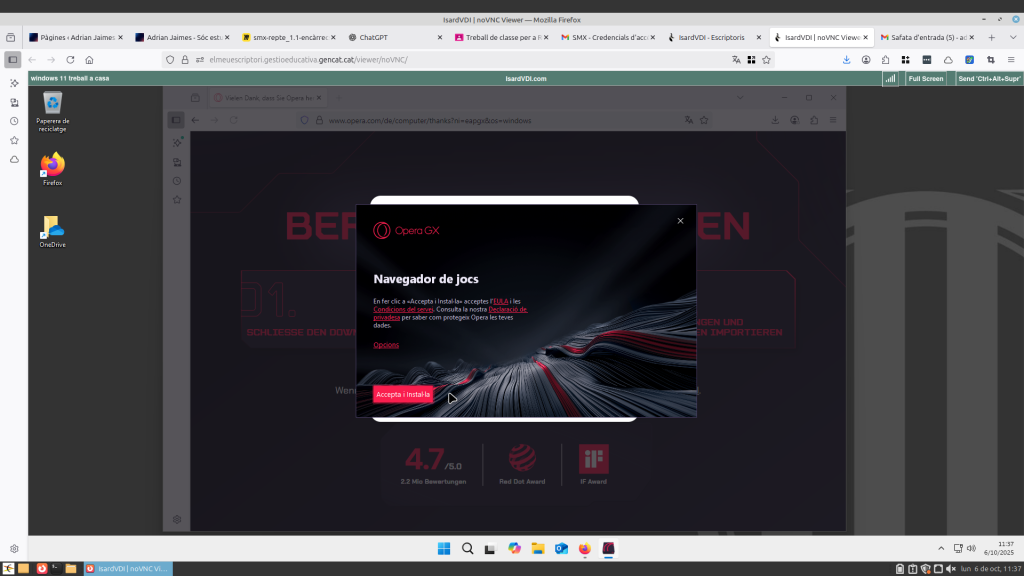The height and width of the screenshot is (576, 1024).
Task: Click the Accepta i instal·la button
Action: tap(403, 395)
